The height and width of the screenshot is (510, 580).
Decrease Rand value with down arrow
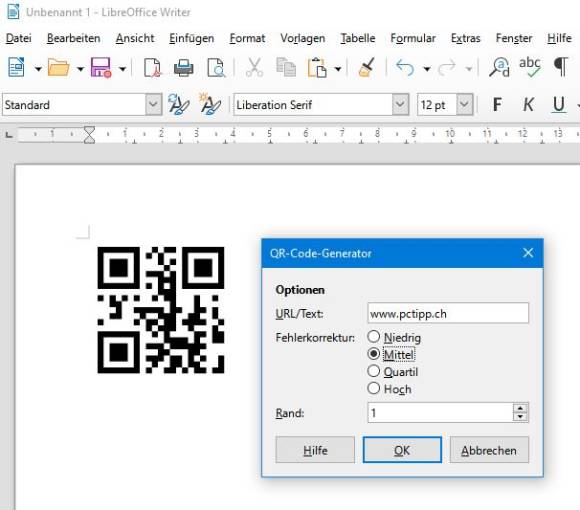click(x=520, y=417)
